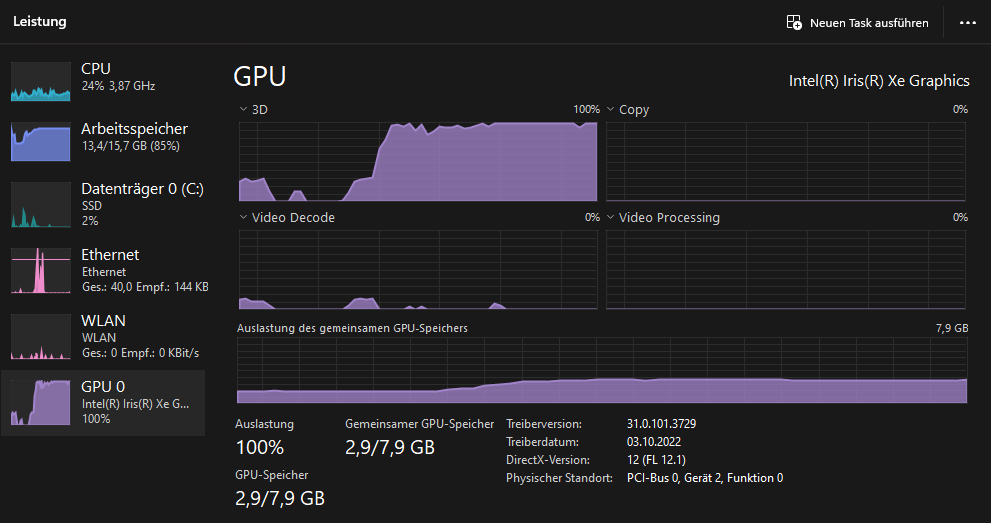
Task: Open the 3D engine dropdown chevron
Action: coord(243,109)
